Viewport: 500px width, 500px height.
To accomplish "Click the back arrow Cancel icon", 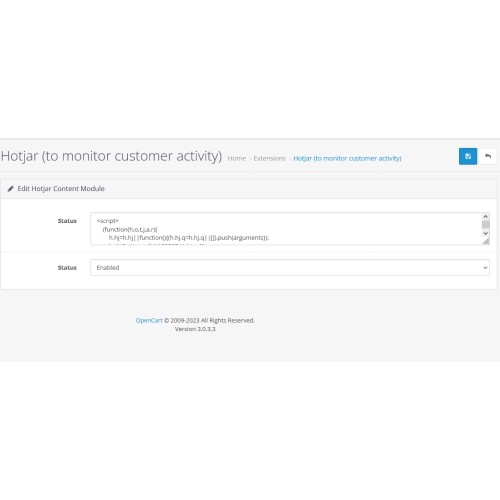I will (488, 156).
